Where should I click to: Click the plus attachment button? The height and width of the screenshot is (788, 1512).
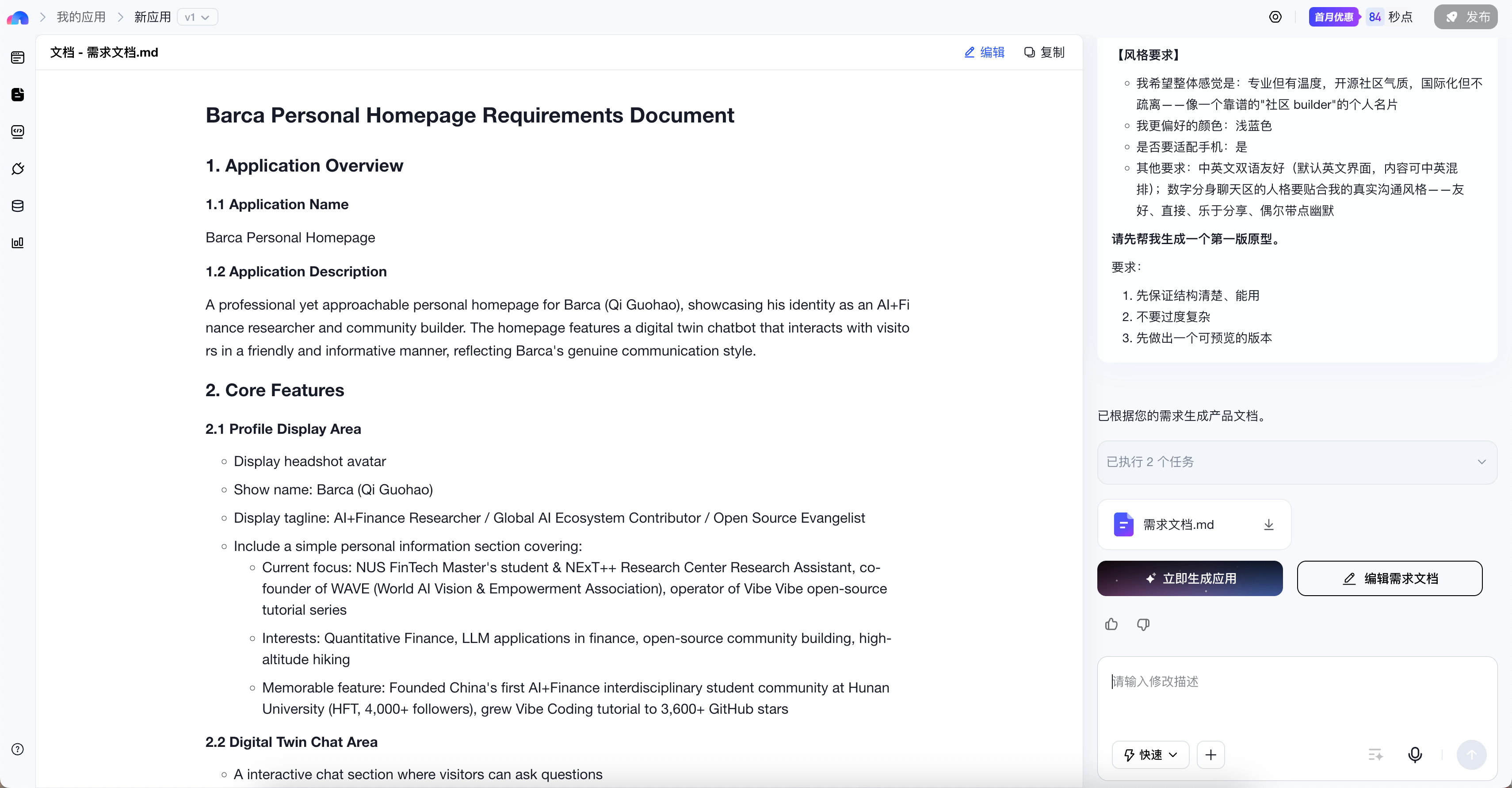point(1210,754)
